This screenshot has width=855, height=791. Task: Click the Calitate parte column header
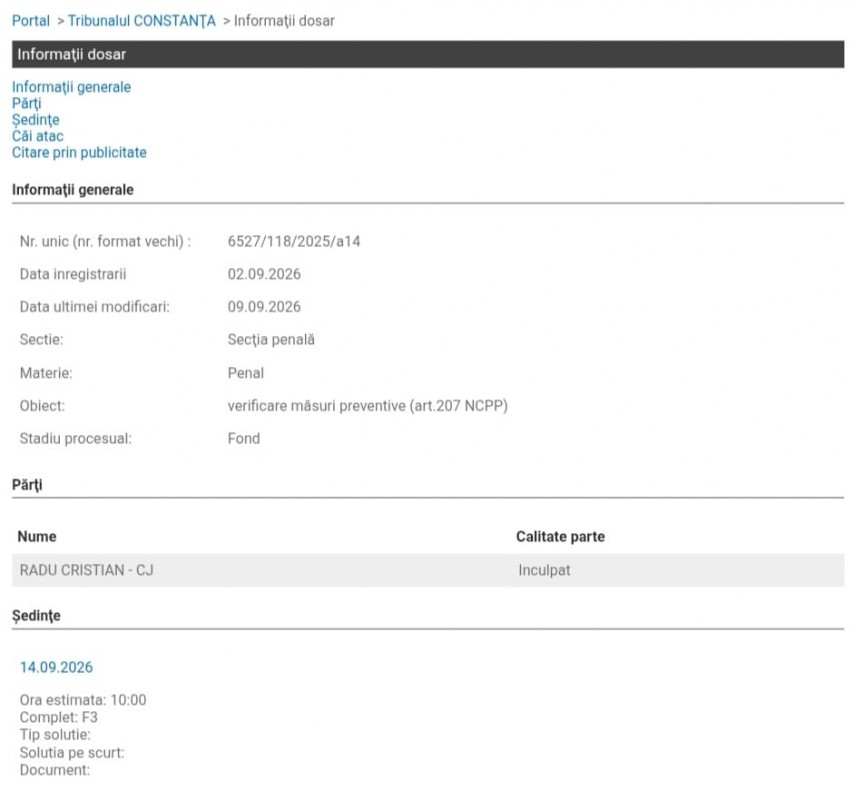[x=560, y=536]
